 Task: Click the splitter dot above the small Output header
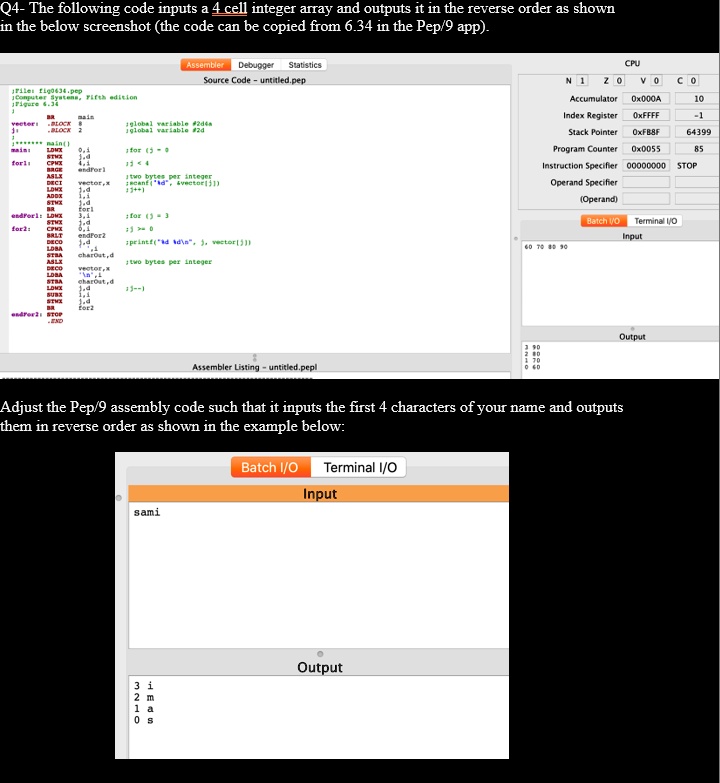point(632,329)
